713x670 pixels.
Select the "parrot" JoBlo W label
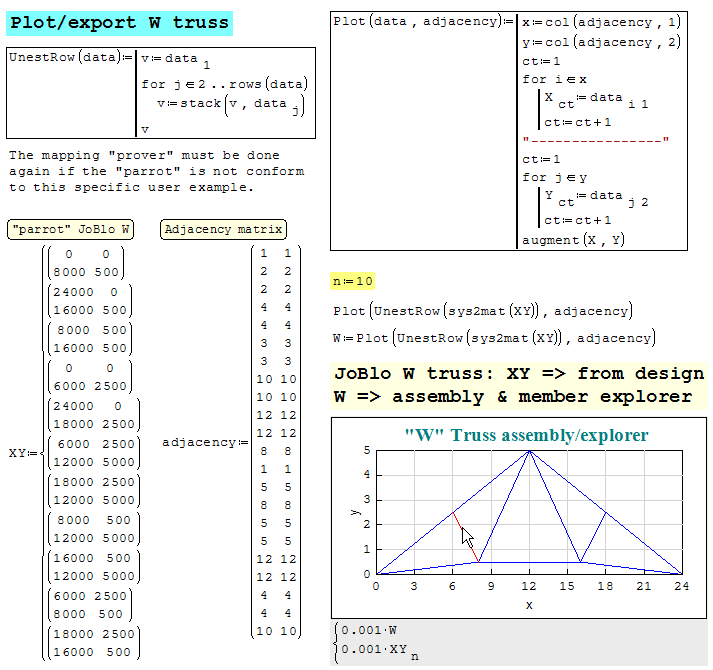[x=71, y=229]
